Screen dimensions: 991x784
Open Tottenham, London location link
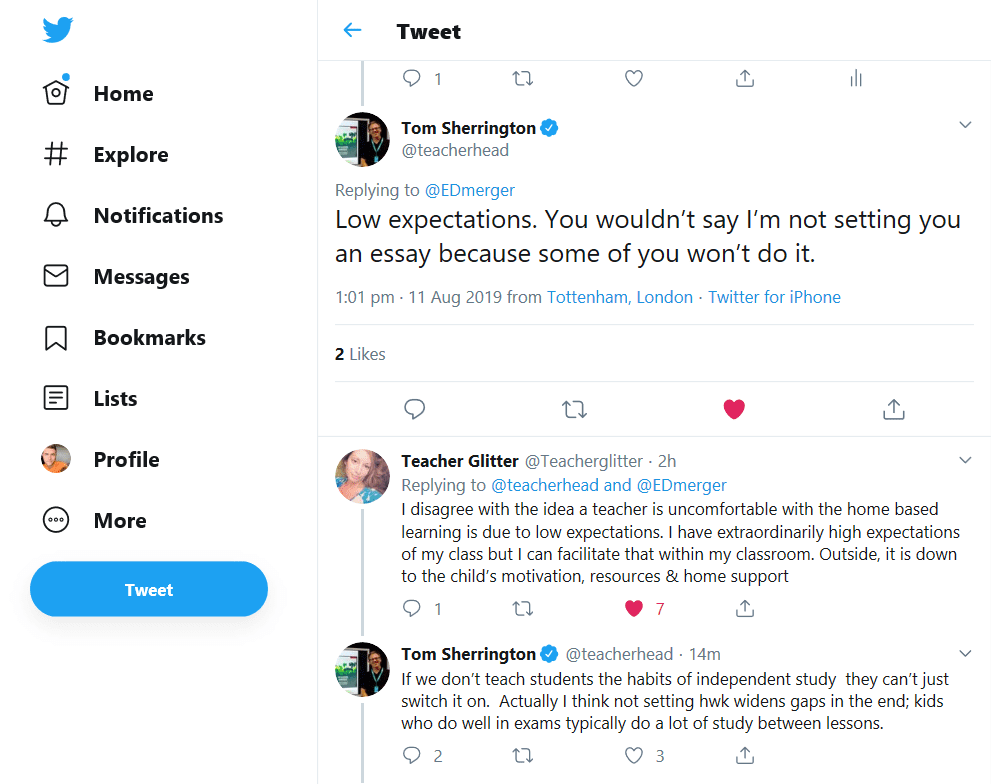pyautogui.click(x=620, y=297)
